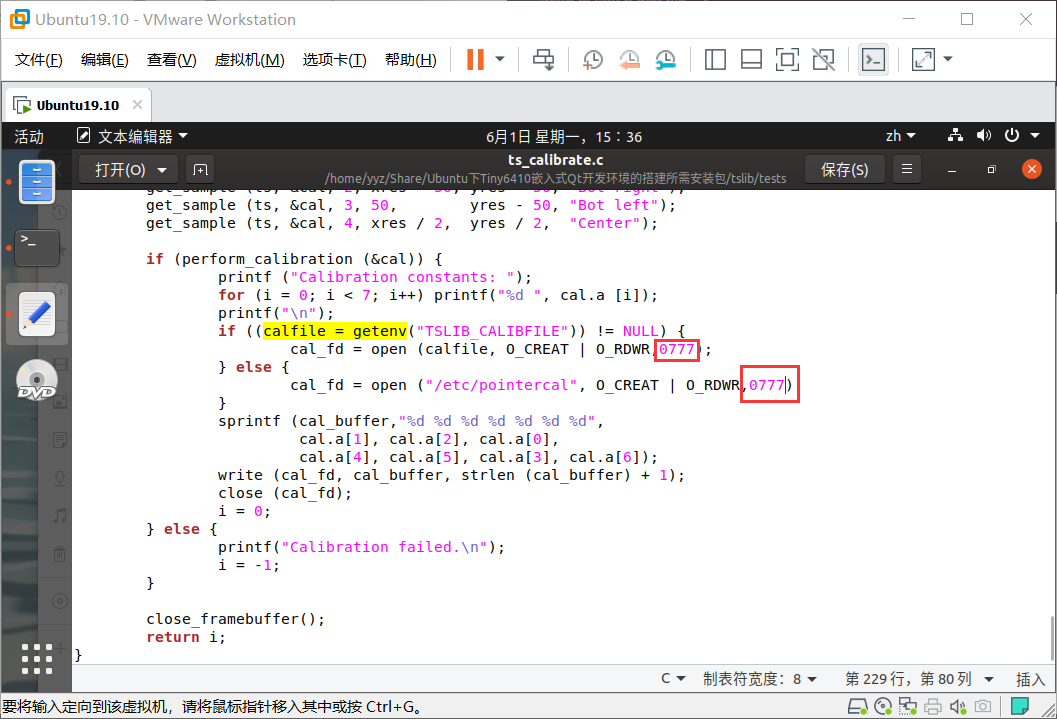This screenshot has width=1057, height=719.
Task: Toggle the thumbnail bar view
Action: (x=751, y=60)
